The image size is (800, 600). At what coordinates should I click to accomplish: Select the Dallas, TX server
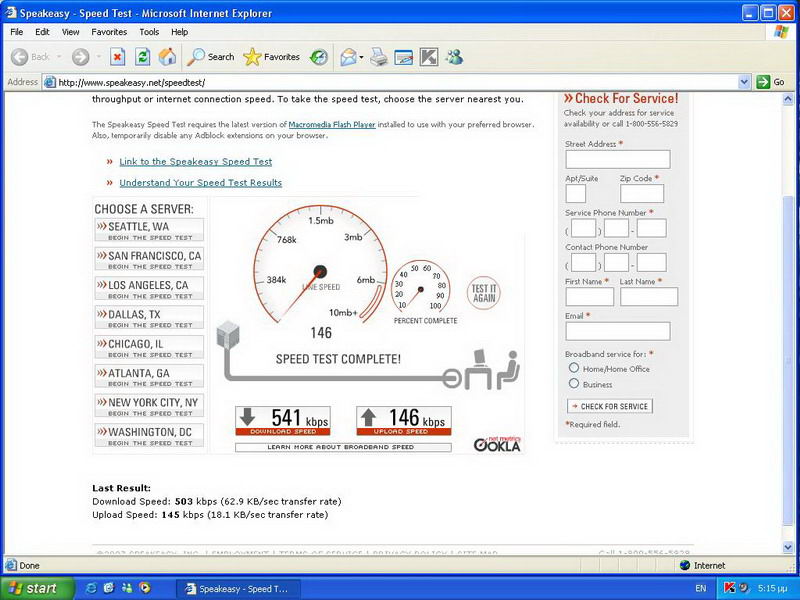[149, 317]
